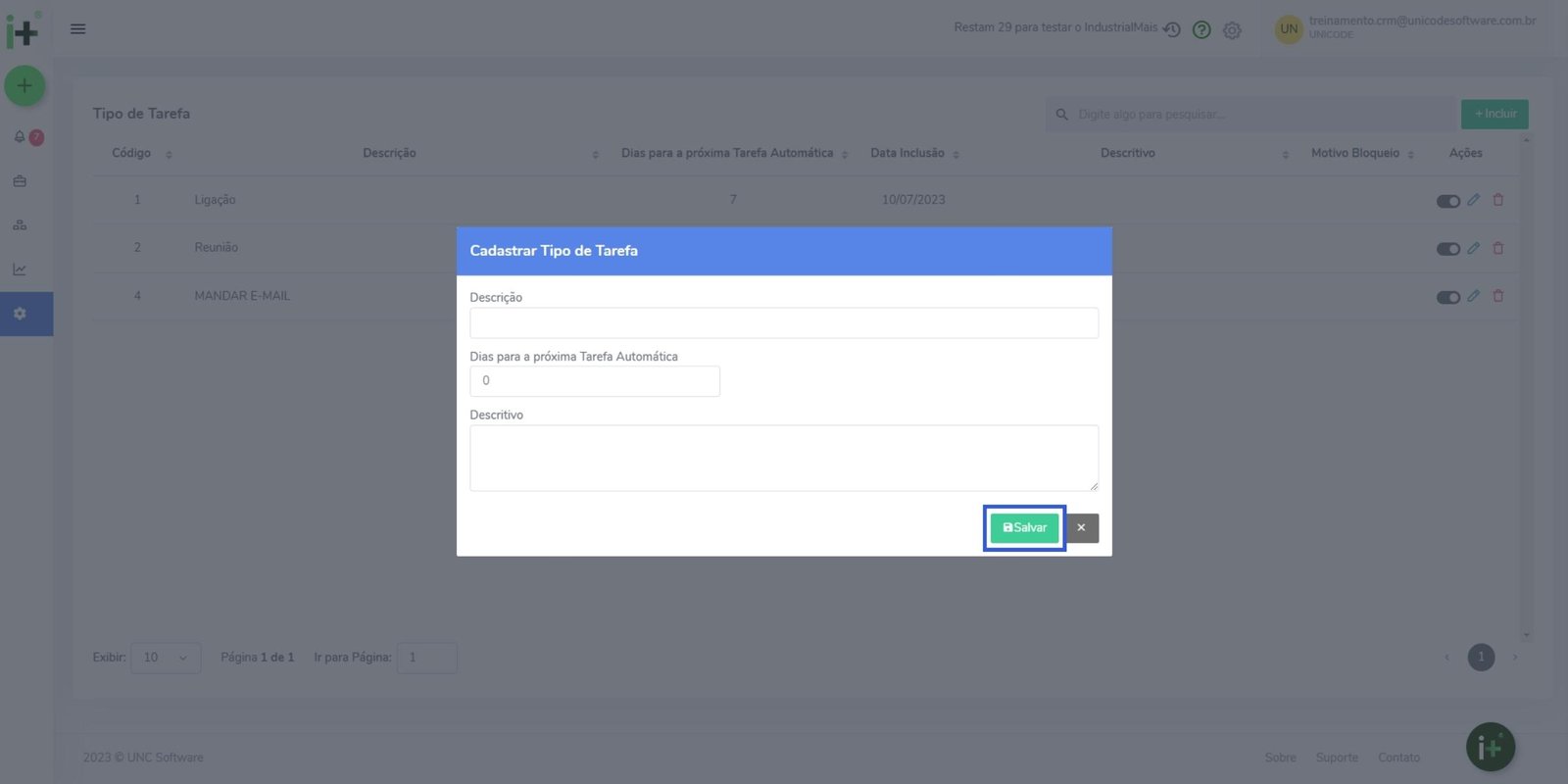Open the Exibir rows-per-page dropdown
This screenshot has width=1568, height=784.
[x=165, y=658]
